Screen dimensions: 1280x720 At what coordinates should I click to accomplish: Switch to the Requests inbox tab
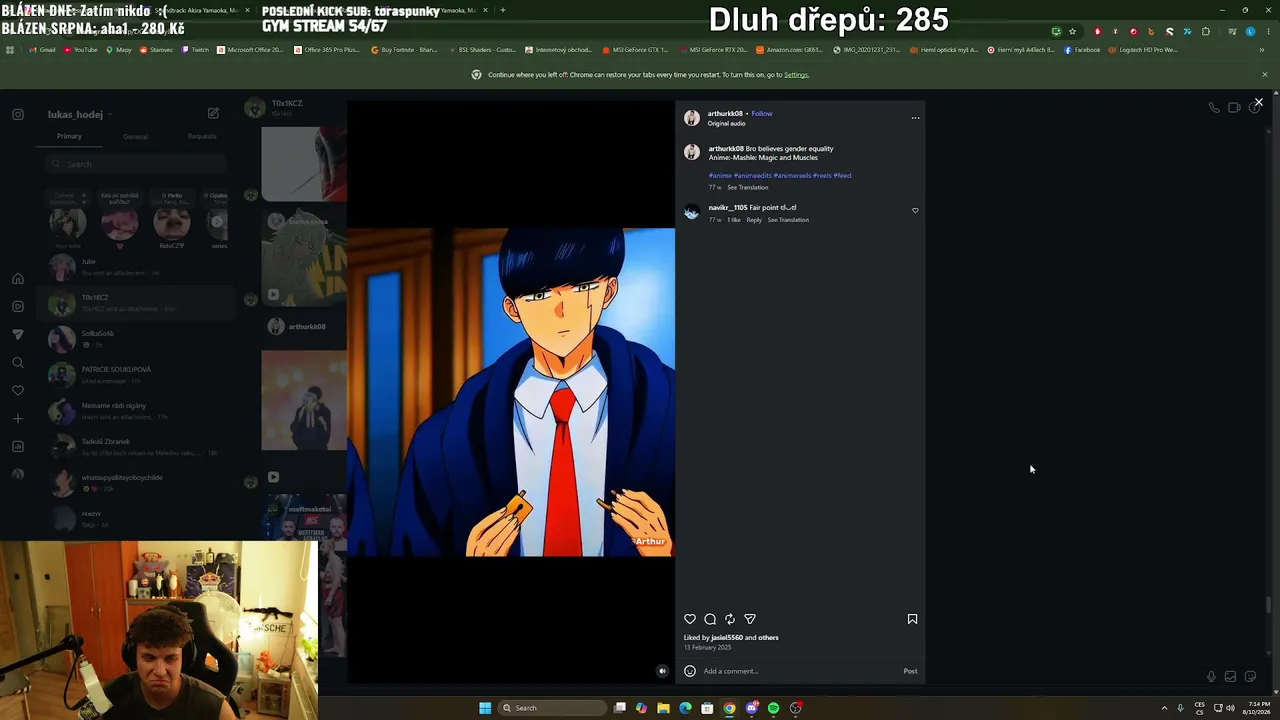tap(202, 136)
